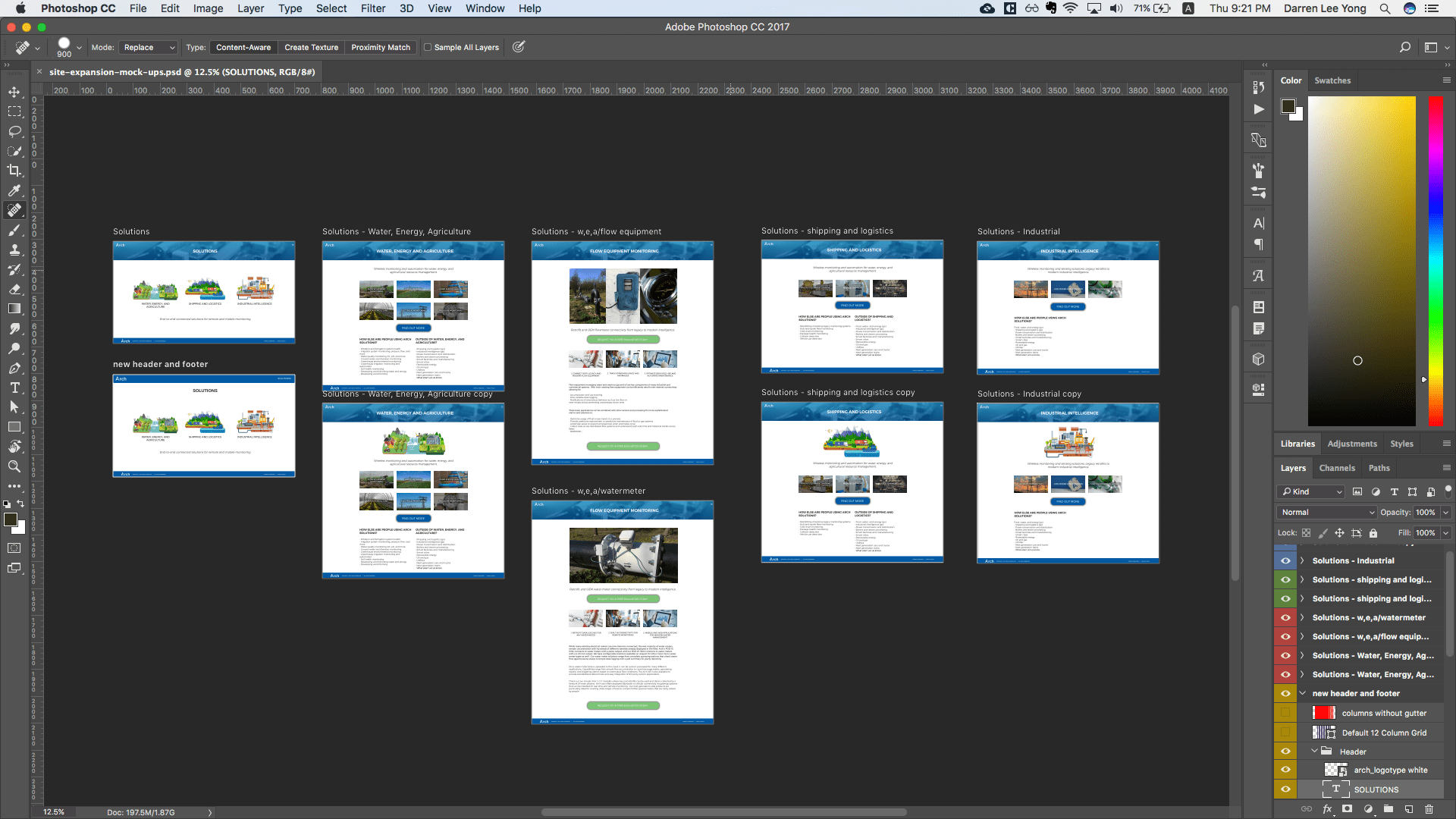The image size is (1456, 819).
Task: Select the Crop tool
Action: pos(14,171)
